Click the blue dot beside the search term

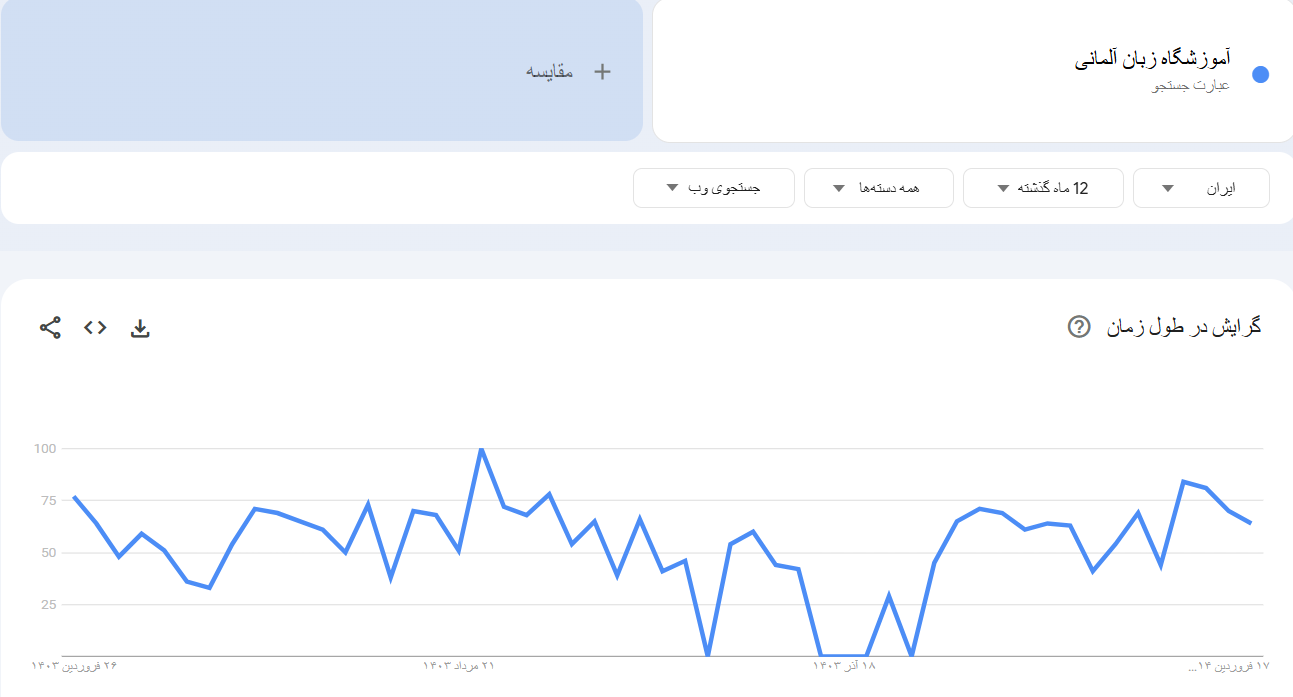click(1260, 75)
